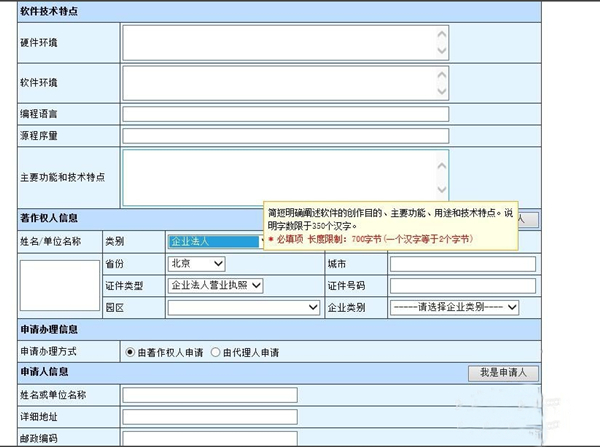
Task: Click the 详细地址 text field
Action: tap(210, 416)
